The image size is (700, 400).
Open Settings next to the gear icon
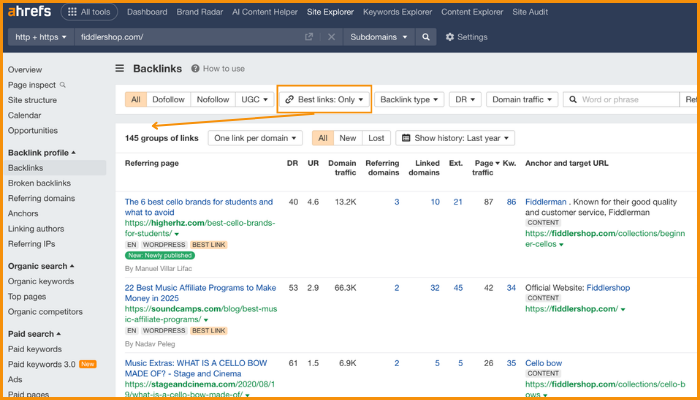pyautogui.click(x=467, y=37)
